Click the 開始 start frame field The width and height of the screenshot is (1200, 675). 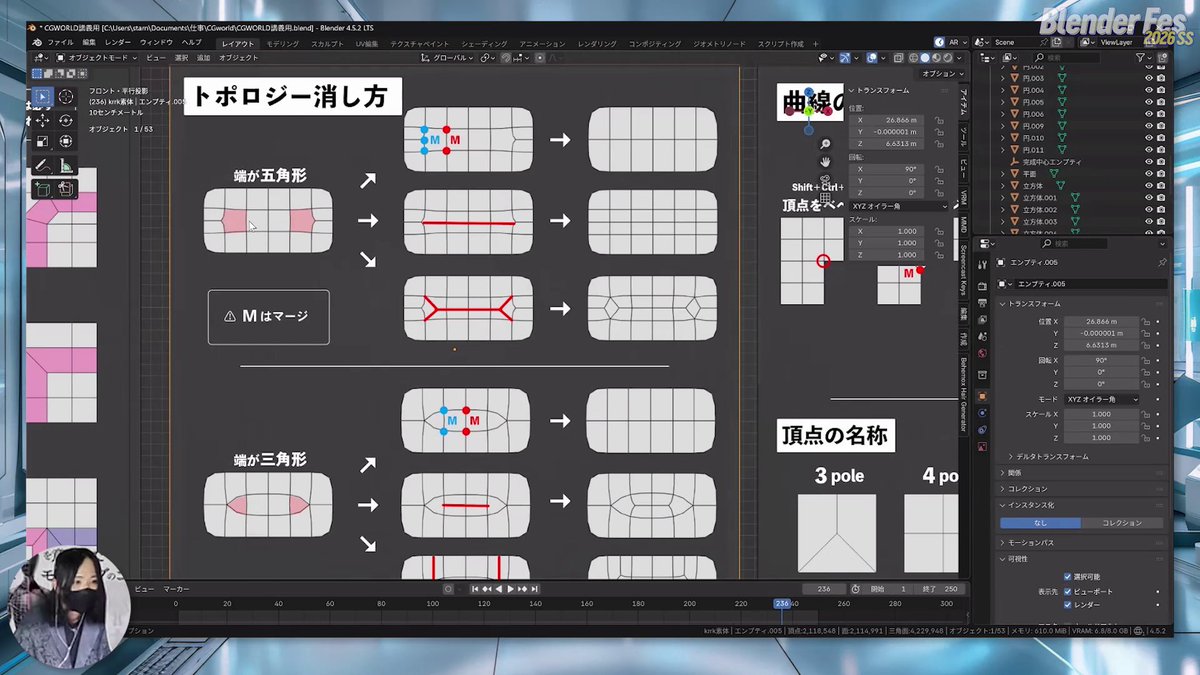coord(889,589)
